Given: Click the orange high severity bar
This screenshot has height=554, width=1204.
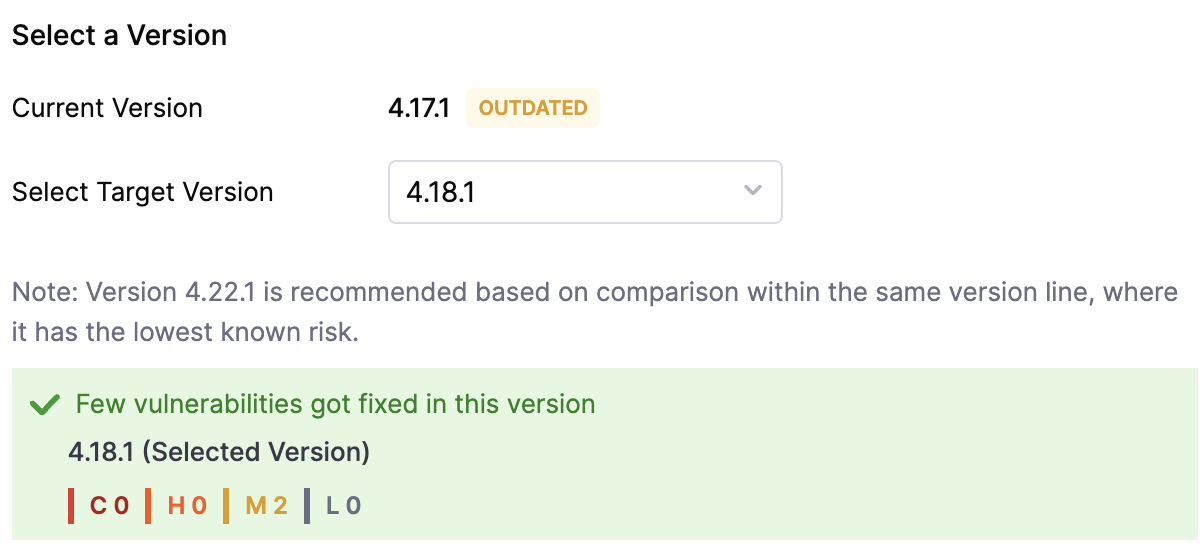Looking at the screenshot, I should click(x=148, y=506).
